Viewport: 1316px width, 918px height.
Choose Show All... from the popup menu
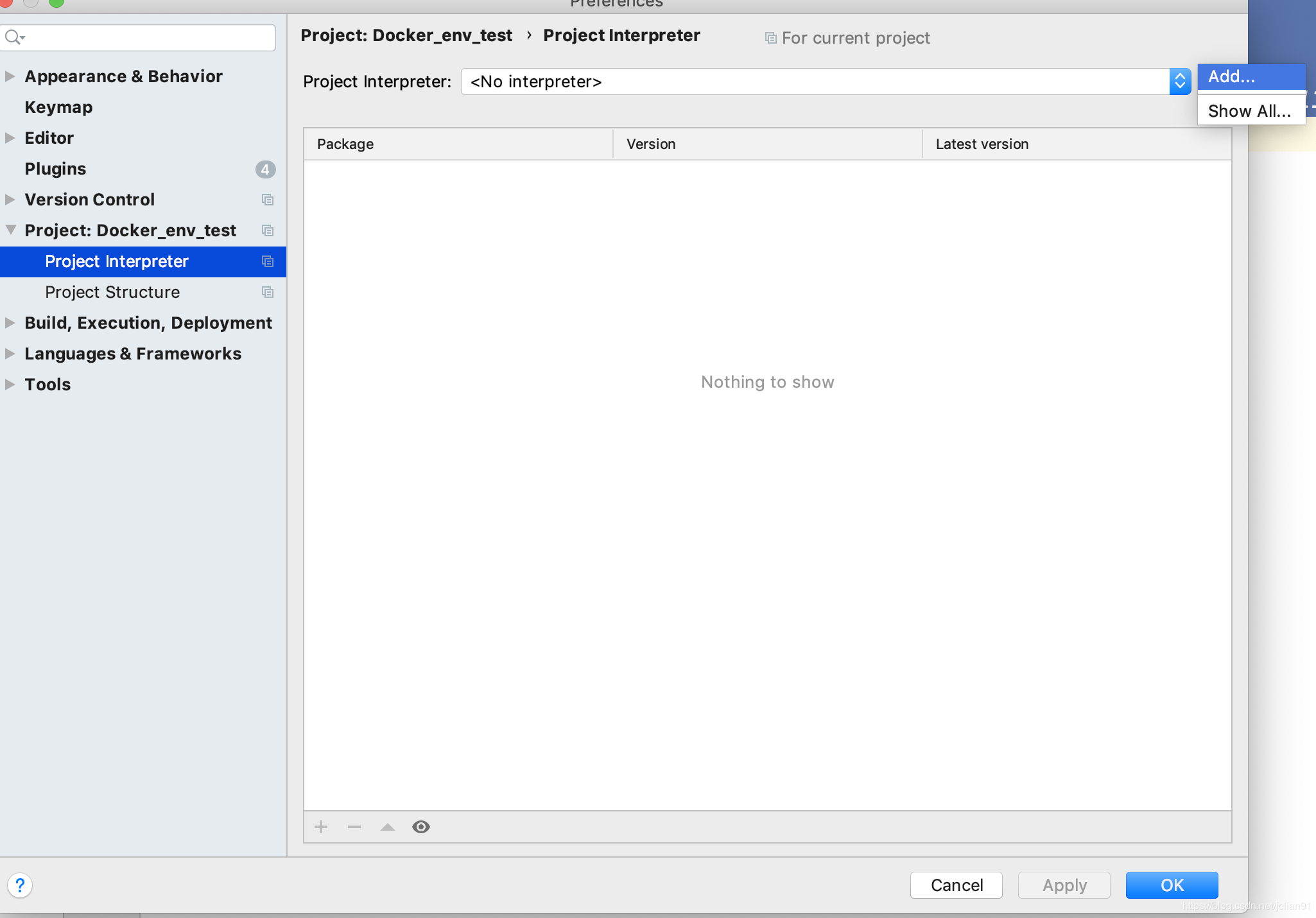tap(1249, 111)
